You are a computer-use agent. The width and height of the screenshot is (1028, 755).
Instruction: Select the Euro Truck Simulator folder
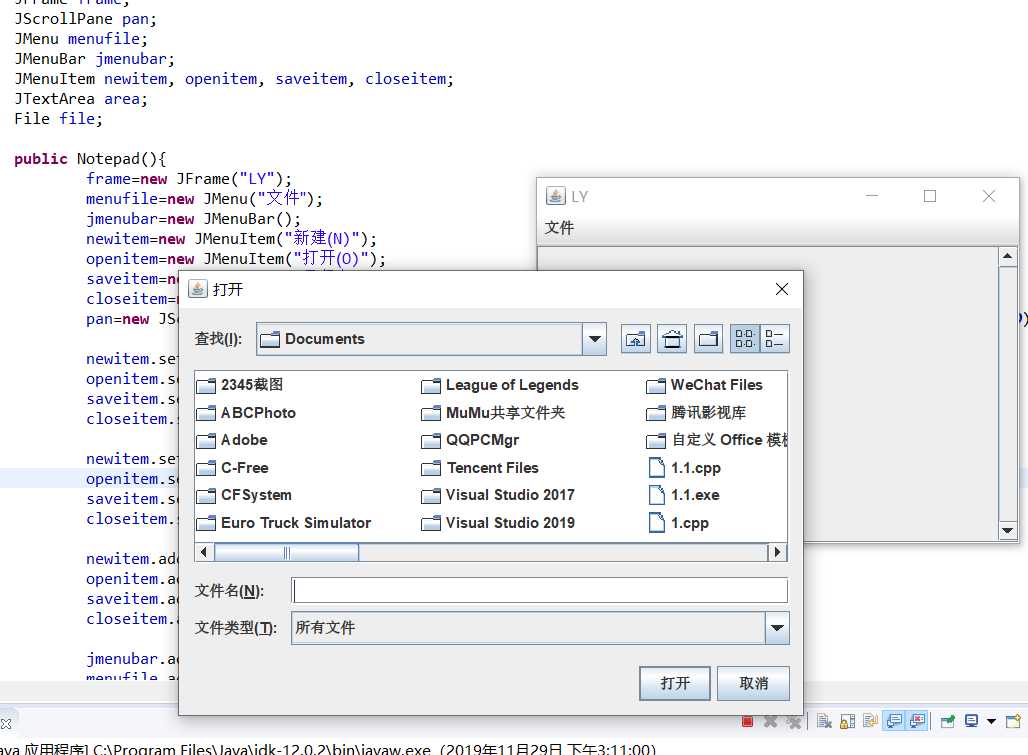[284, 523]
